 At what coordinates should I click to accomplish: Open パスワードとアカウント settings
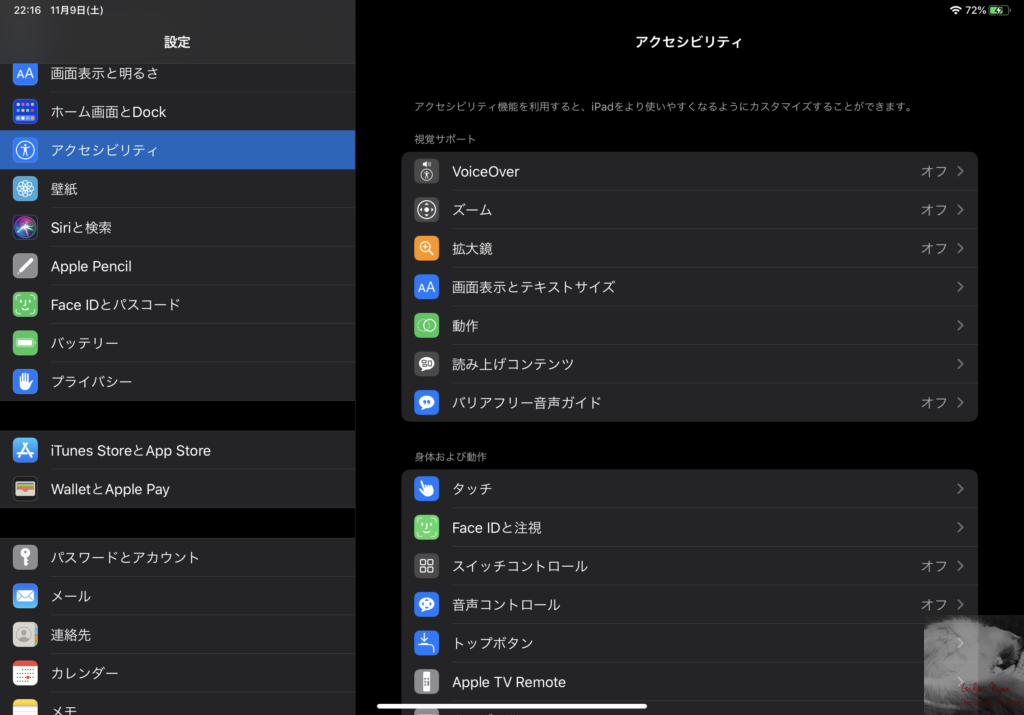(178, 558)
